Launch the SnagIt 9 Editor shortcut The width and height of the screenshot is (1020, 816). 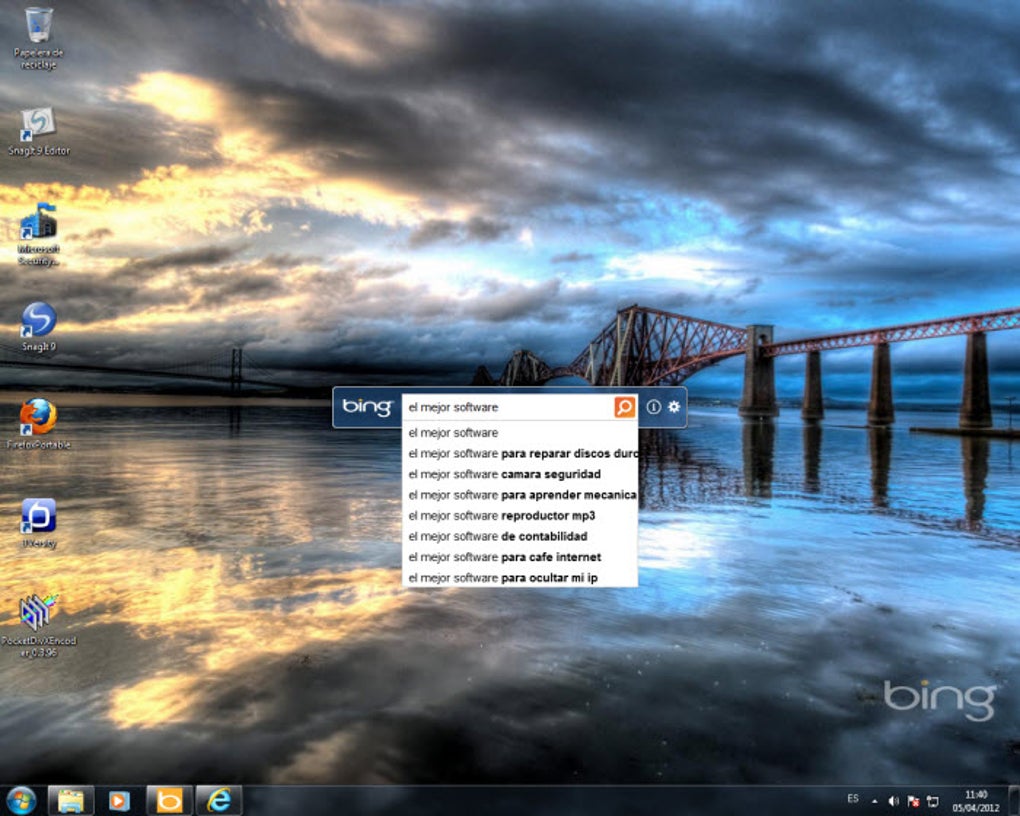tap(38, 131)
